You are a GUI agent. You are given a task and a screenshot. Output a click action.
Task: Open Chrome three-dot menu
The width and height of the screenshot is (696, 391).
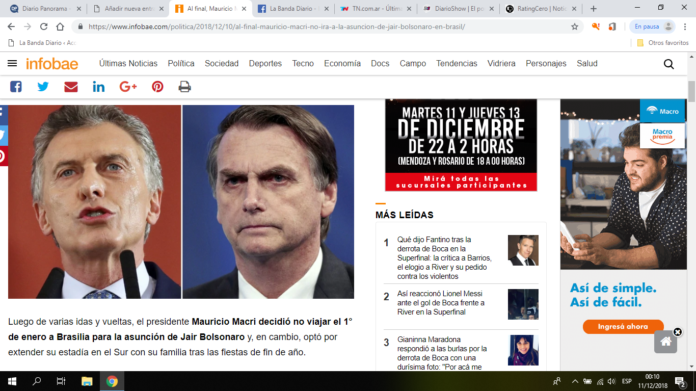(x=685, y=27)
